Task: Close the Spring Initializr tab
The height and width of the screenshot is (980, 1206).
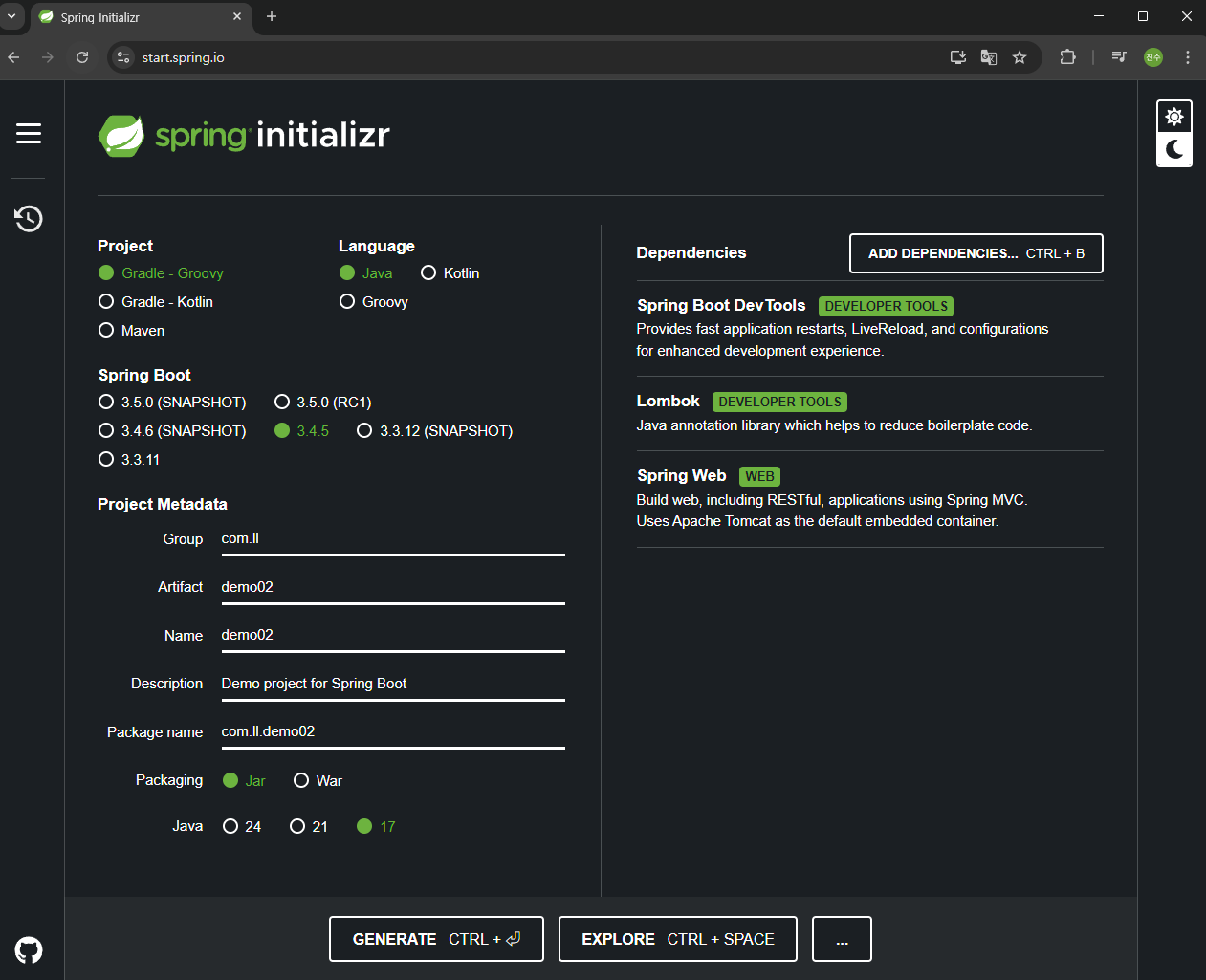Action: pos(237,16)
